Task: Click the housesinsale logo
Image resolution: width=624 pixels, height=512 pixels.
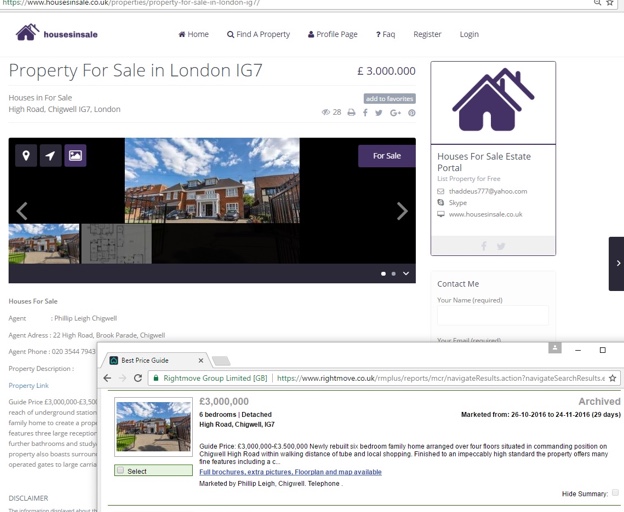Action: [56, 33]
